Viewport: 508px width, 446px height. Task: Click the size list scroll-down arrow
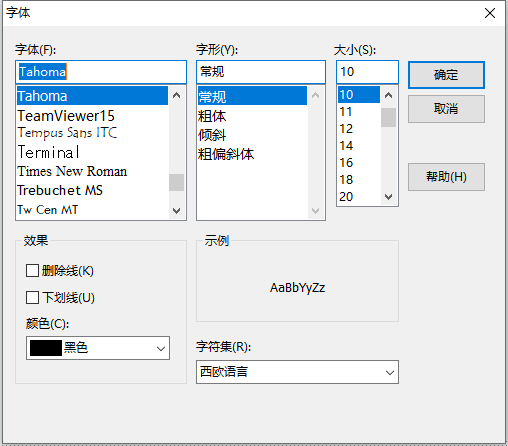pyautogui.click(x=388, y=197)
